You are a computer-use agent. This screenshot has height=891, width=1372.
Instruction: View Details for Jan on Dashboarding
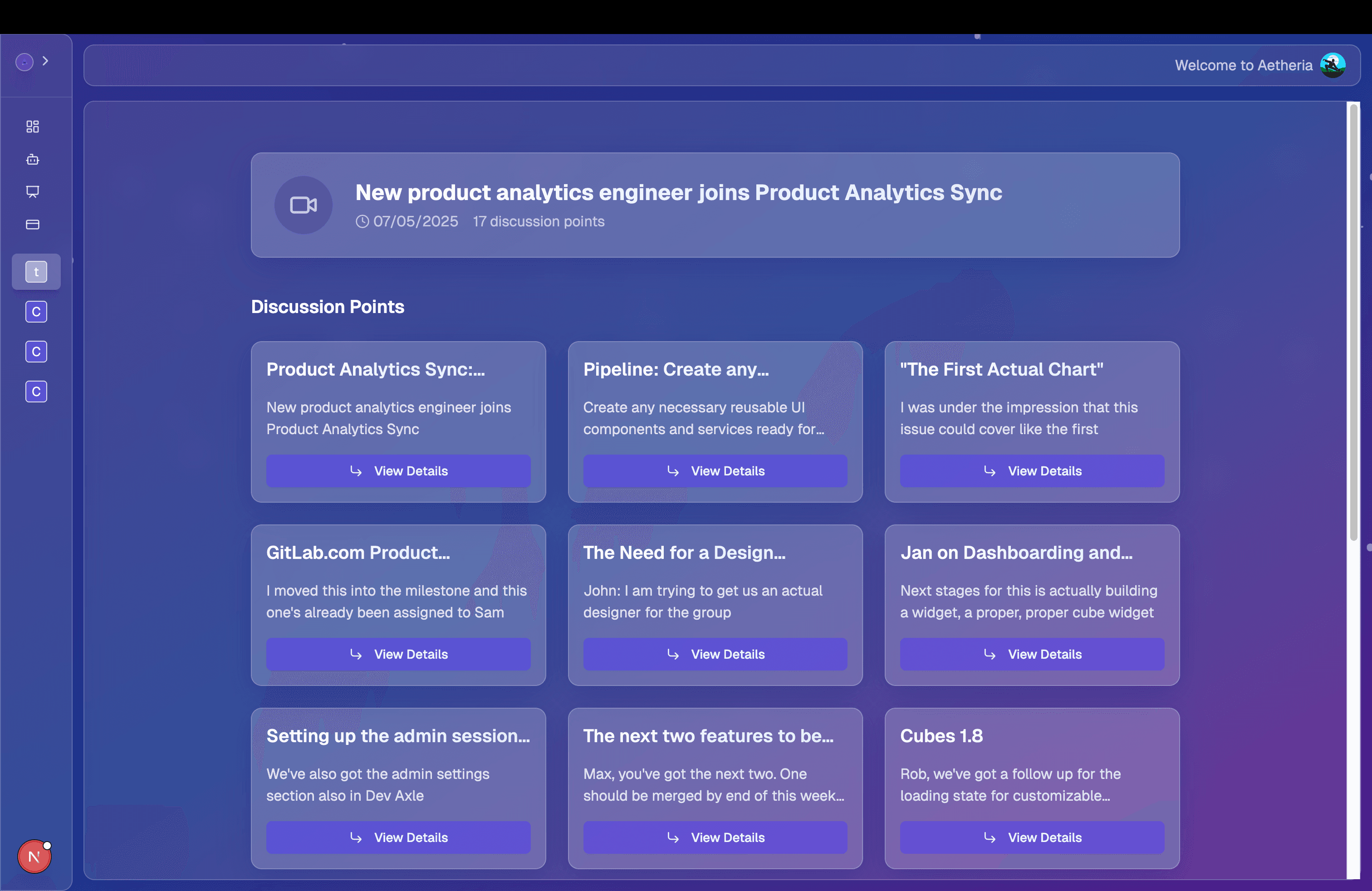(x=1031, y=654)
